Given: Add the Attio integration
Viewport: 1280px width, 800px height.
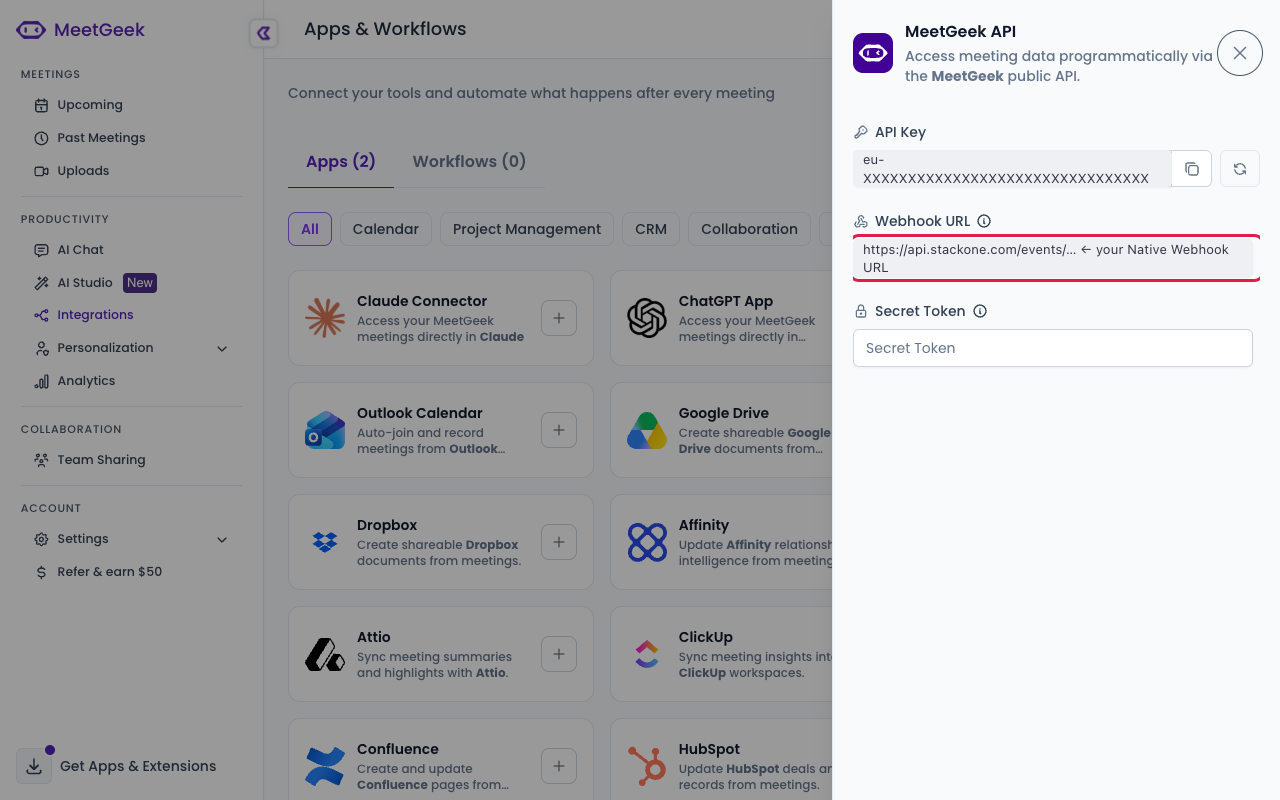Looking at the screenshot, I should click(x=559, y=655).
